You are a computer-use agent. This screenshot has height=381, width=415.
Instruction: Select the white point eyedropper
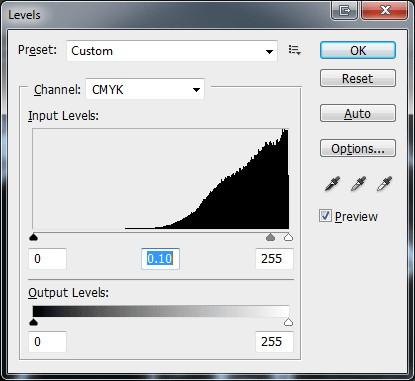pos(384,184)
